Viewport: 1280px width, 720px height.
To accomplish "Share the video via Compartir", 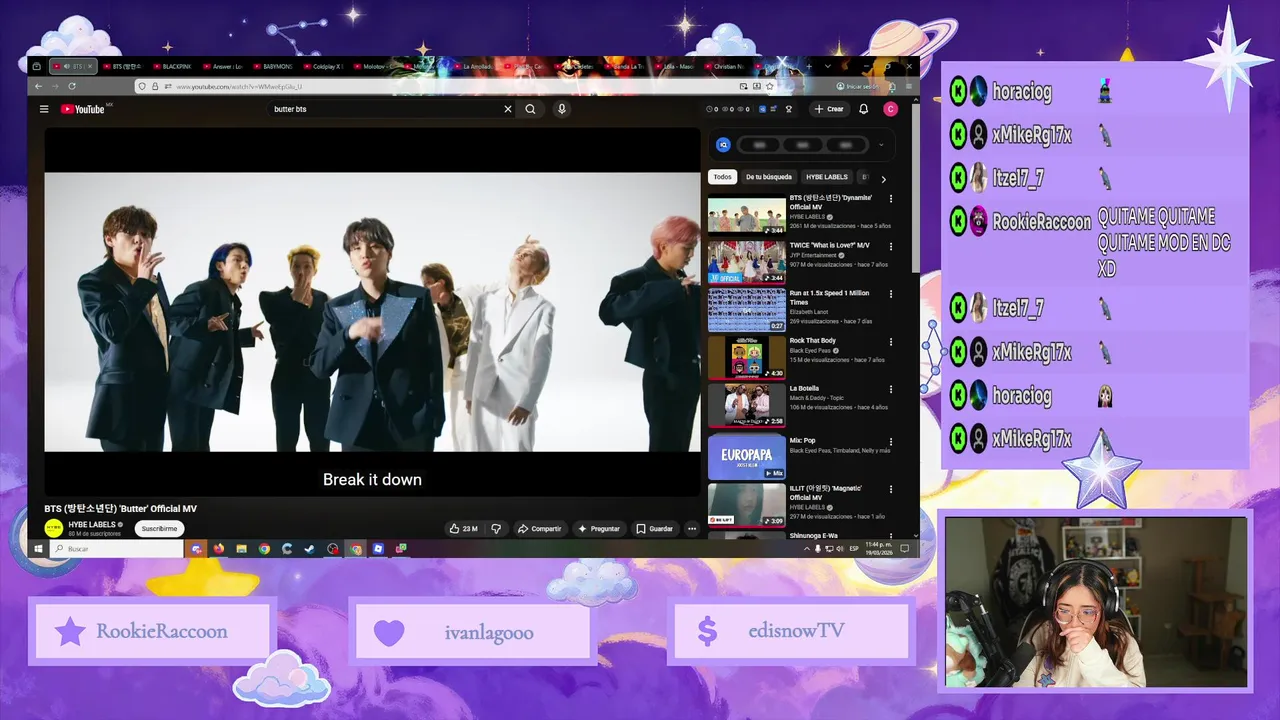I will click(539, 529).
